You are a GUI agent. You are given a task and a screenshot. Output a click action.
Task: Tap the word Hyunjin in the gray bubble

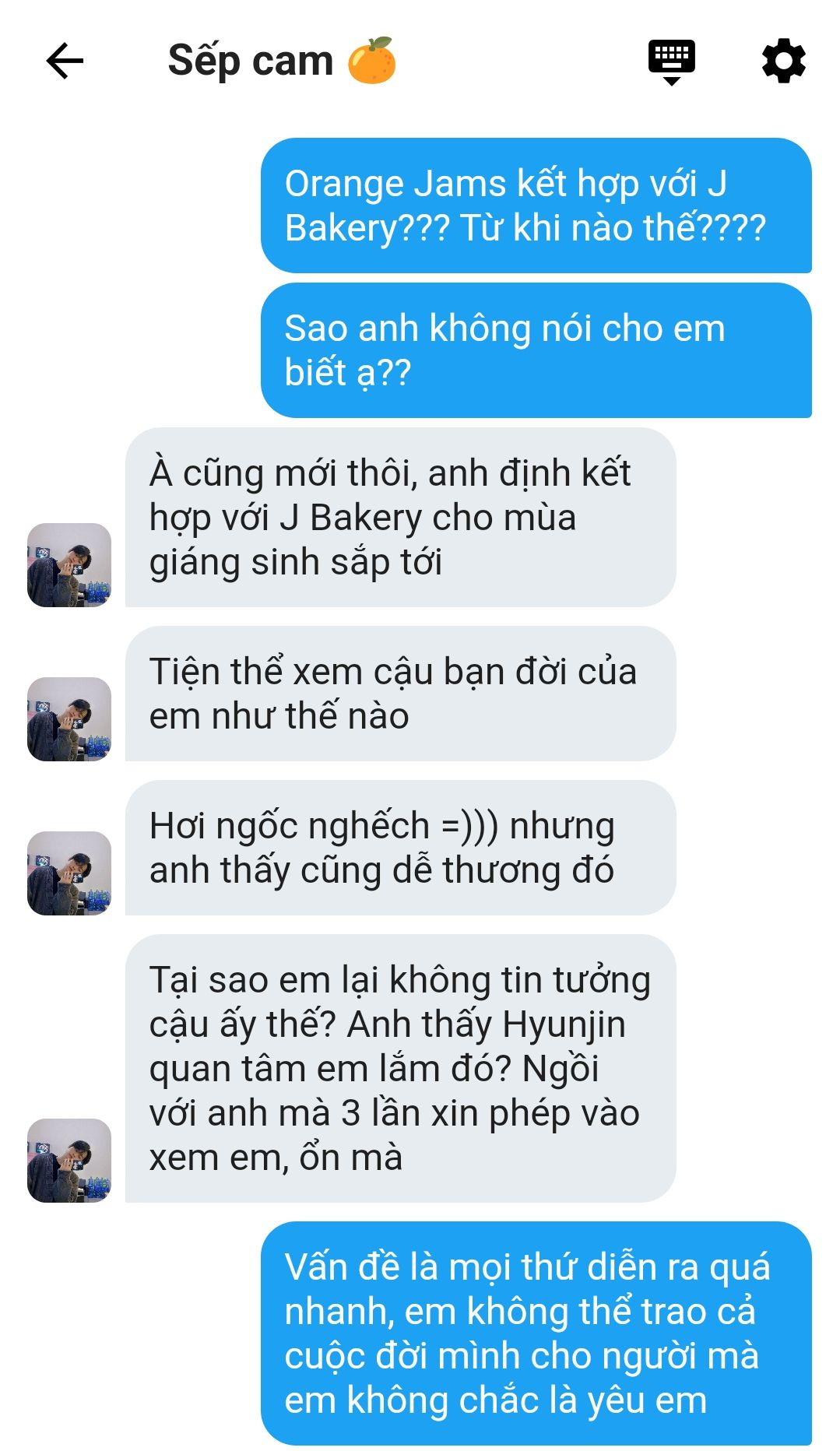(x=564, y=1024)
